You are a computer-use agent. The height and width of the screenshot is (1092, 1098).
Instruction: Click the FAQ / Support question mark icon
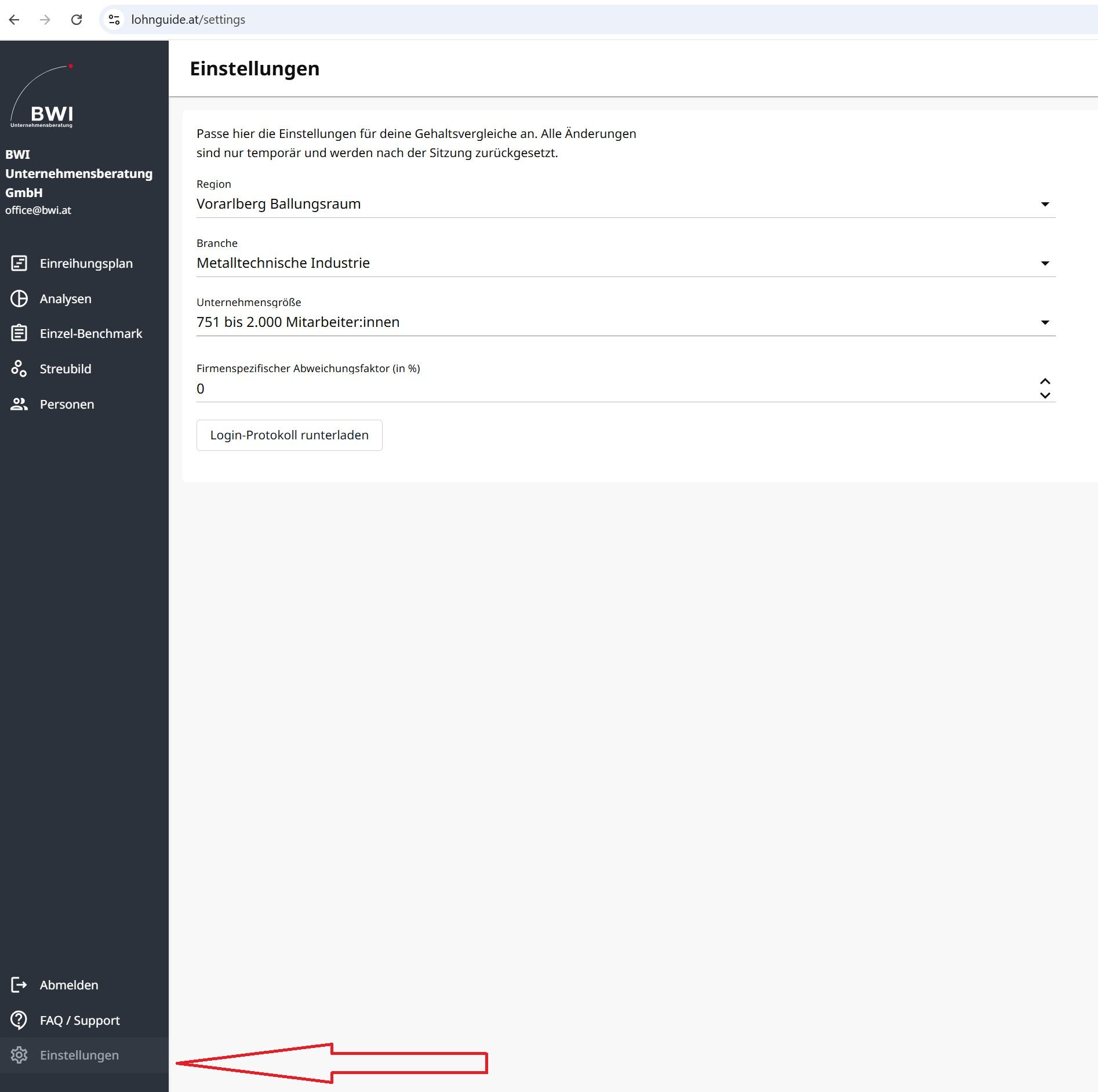(19, 1020)
